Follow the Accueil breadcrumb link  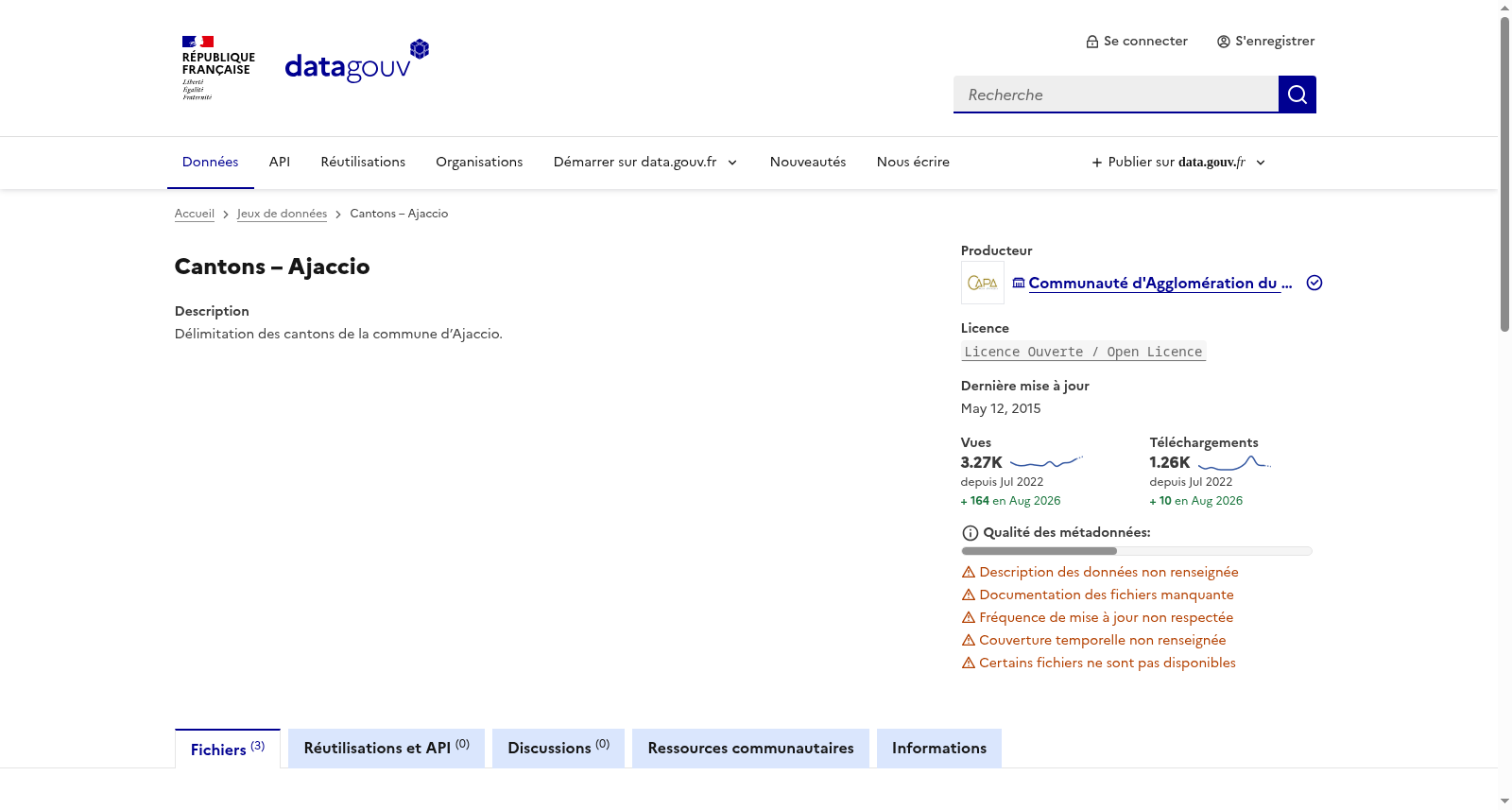tap(195, 214)
